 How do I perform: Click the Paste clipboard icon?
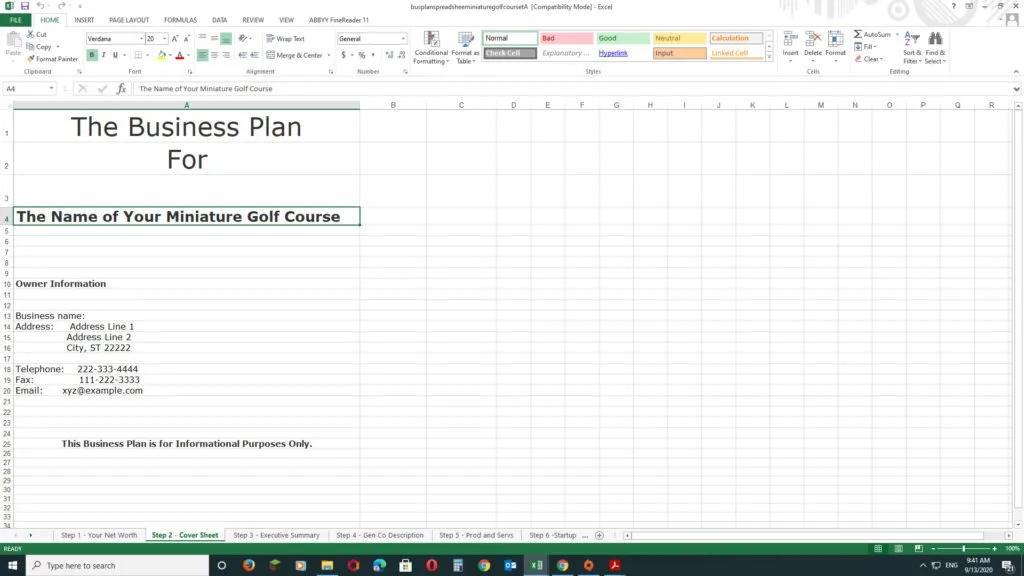pos(13,41)
